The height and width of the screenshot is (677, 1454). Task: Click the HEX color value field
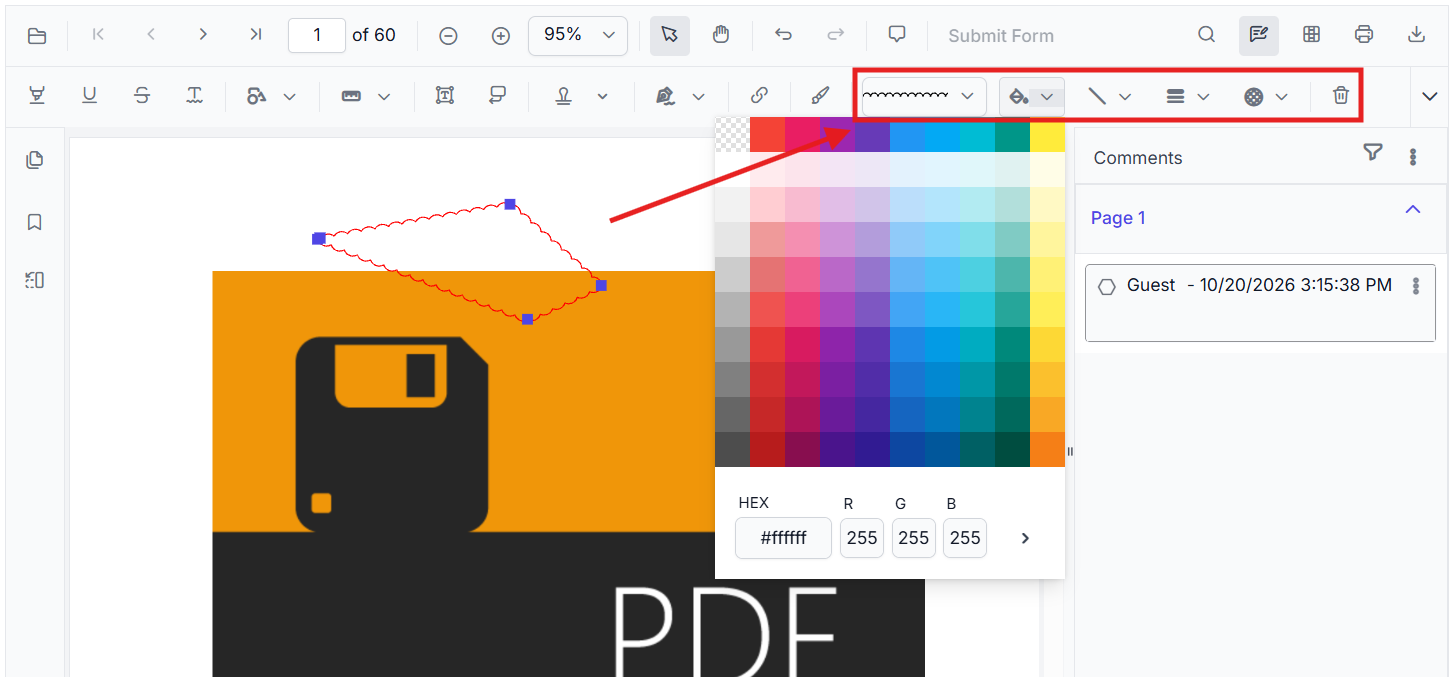tap(783, 538)
